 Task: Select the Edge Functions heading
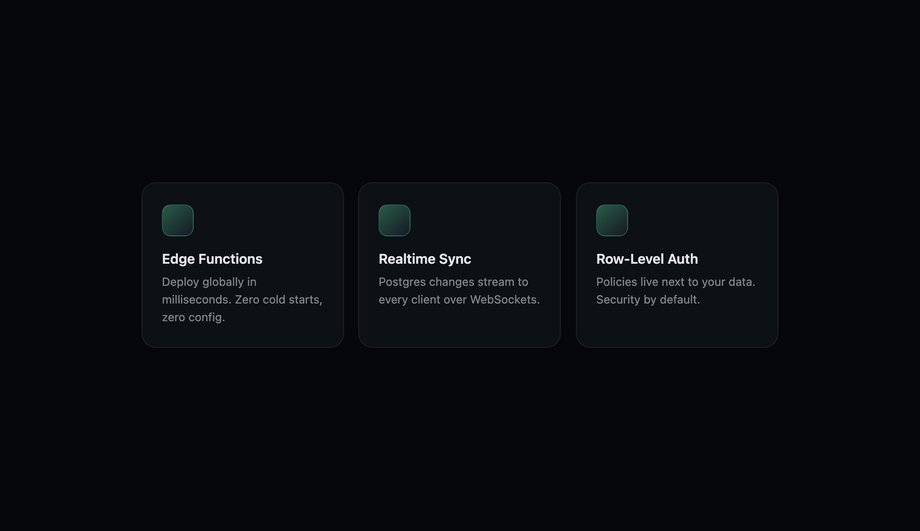212,259
